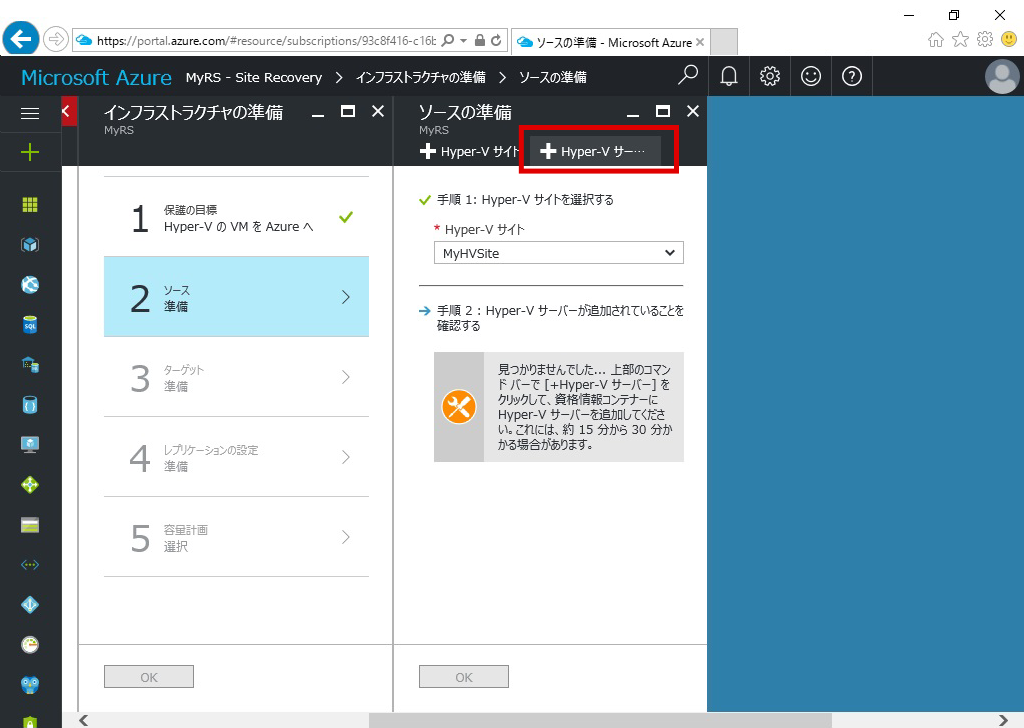Screen dimensions: 1024x728
Task: Open the Azure notifications bell
Action: tap(729, 76)
